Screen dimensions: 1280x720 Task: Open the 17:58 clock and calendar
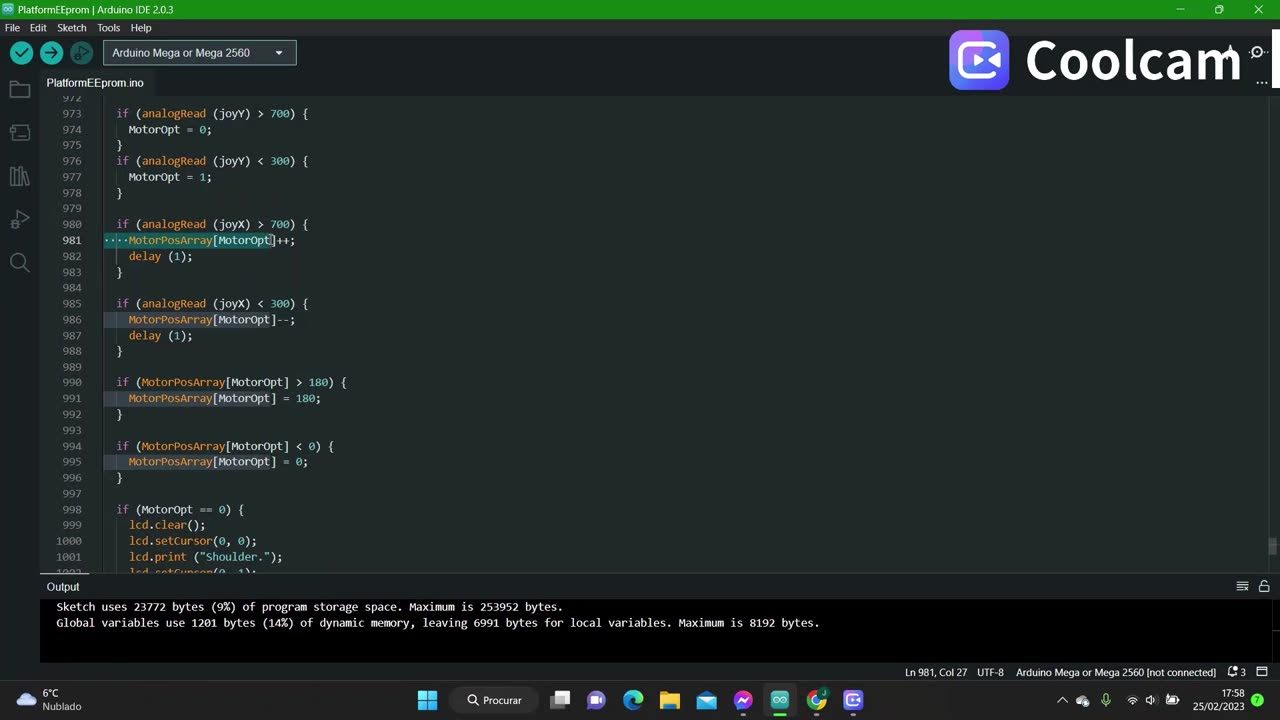(x=1219, y=700)
